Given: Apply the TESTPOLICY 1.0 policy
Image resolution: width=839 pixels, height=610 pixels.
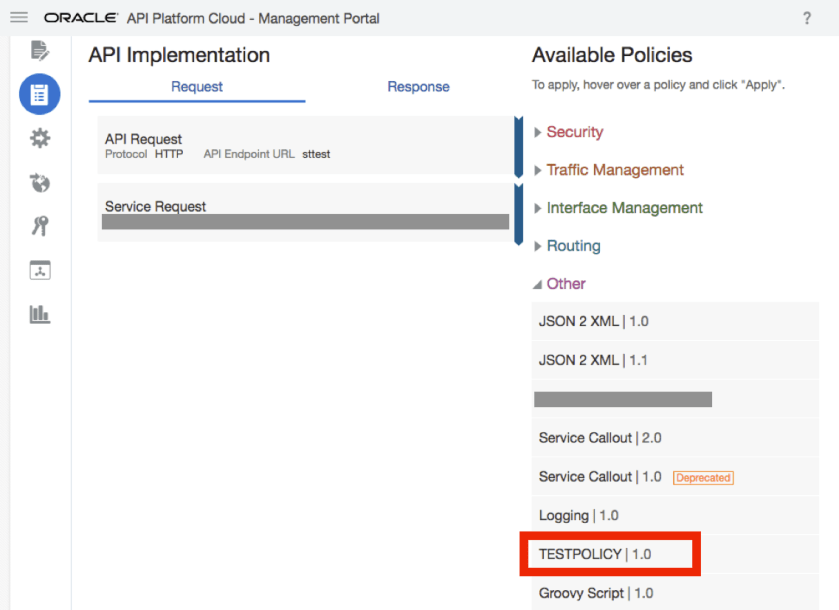Looking at the screenshot, I should 608,553.
